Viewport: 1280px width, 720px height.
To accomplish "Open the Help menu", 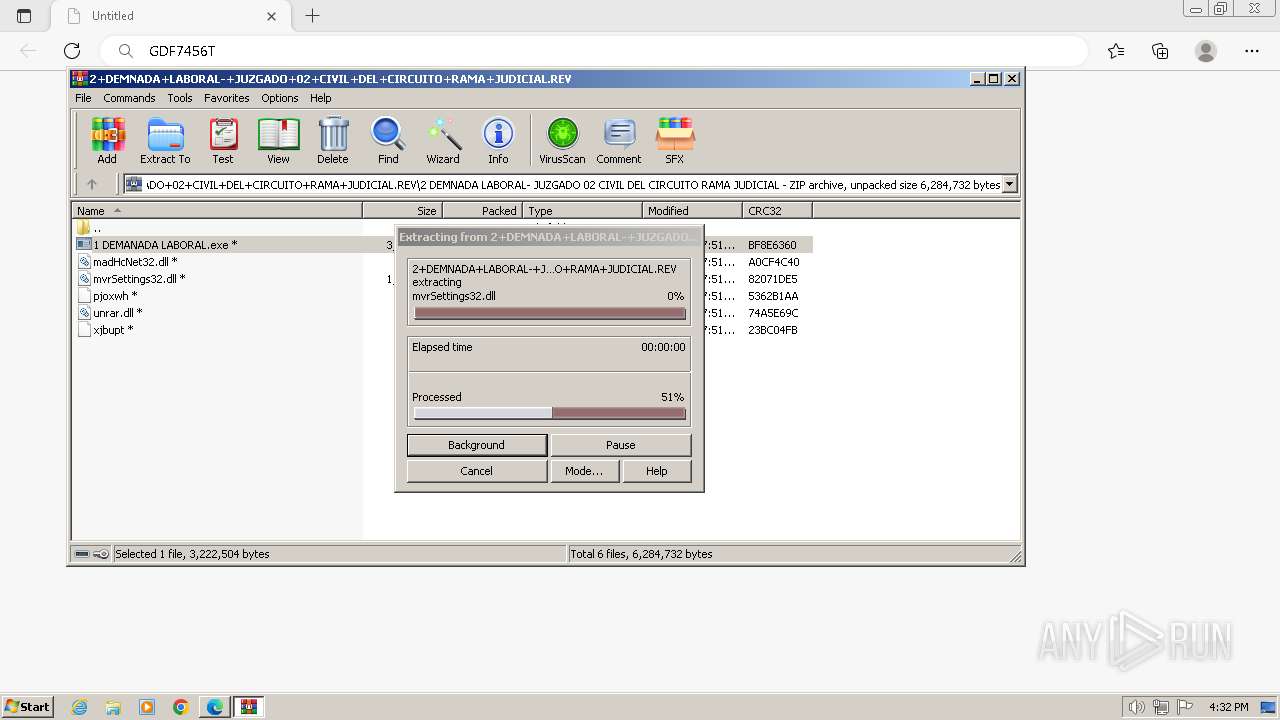I will pos(320,98).
